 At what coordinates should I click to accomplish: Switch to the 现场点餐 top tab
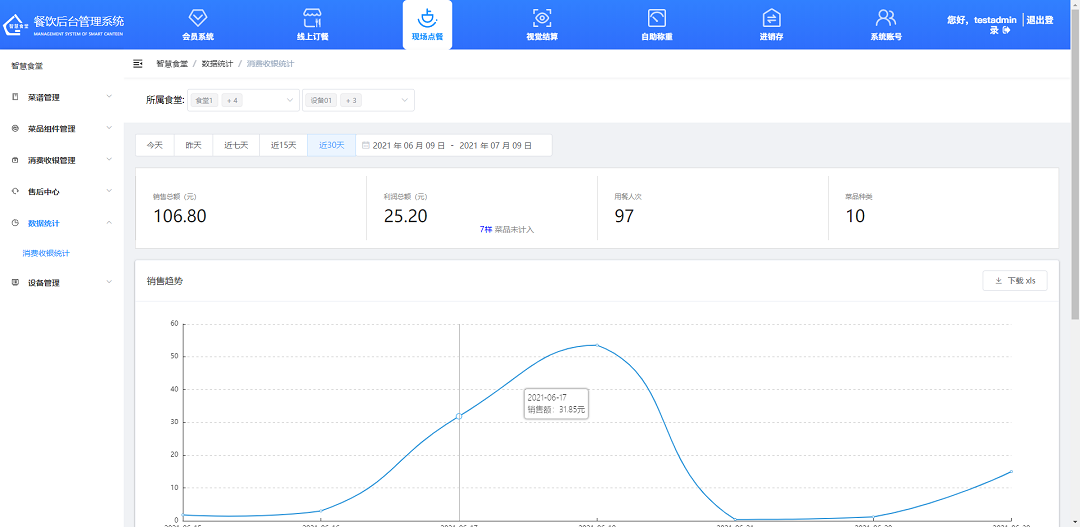coord(427,24)
